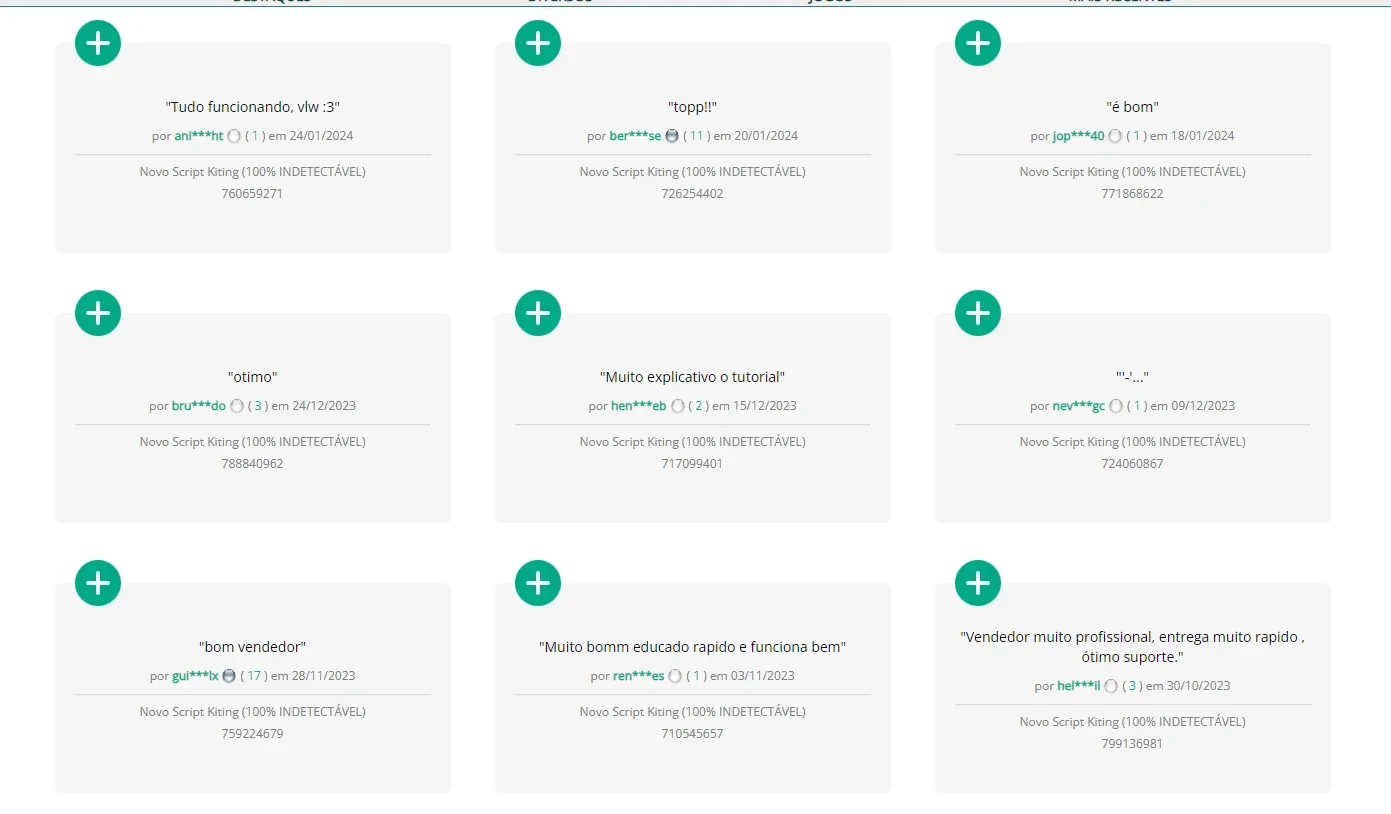Click green plus icon on "Muito explicativo o tutorial" review

click(x=538, y=313)
